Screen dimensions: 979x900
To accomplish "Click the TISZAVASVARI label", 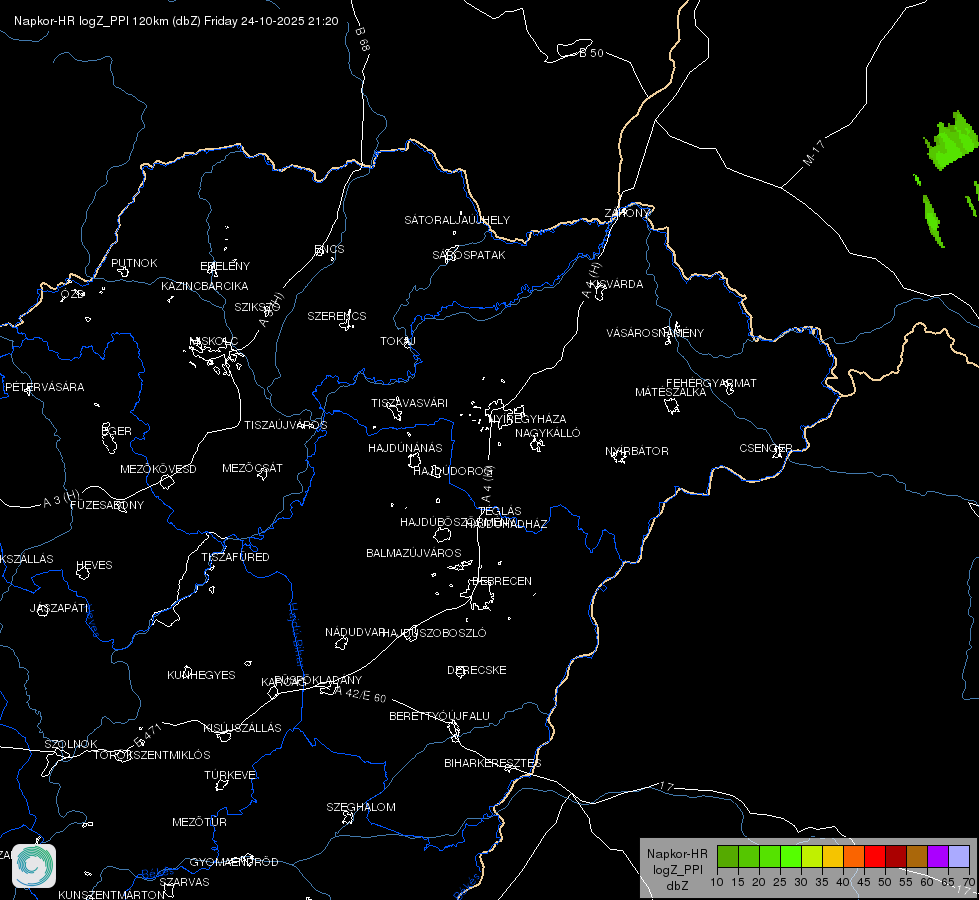I will point(409,403).
